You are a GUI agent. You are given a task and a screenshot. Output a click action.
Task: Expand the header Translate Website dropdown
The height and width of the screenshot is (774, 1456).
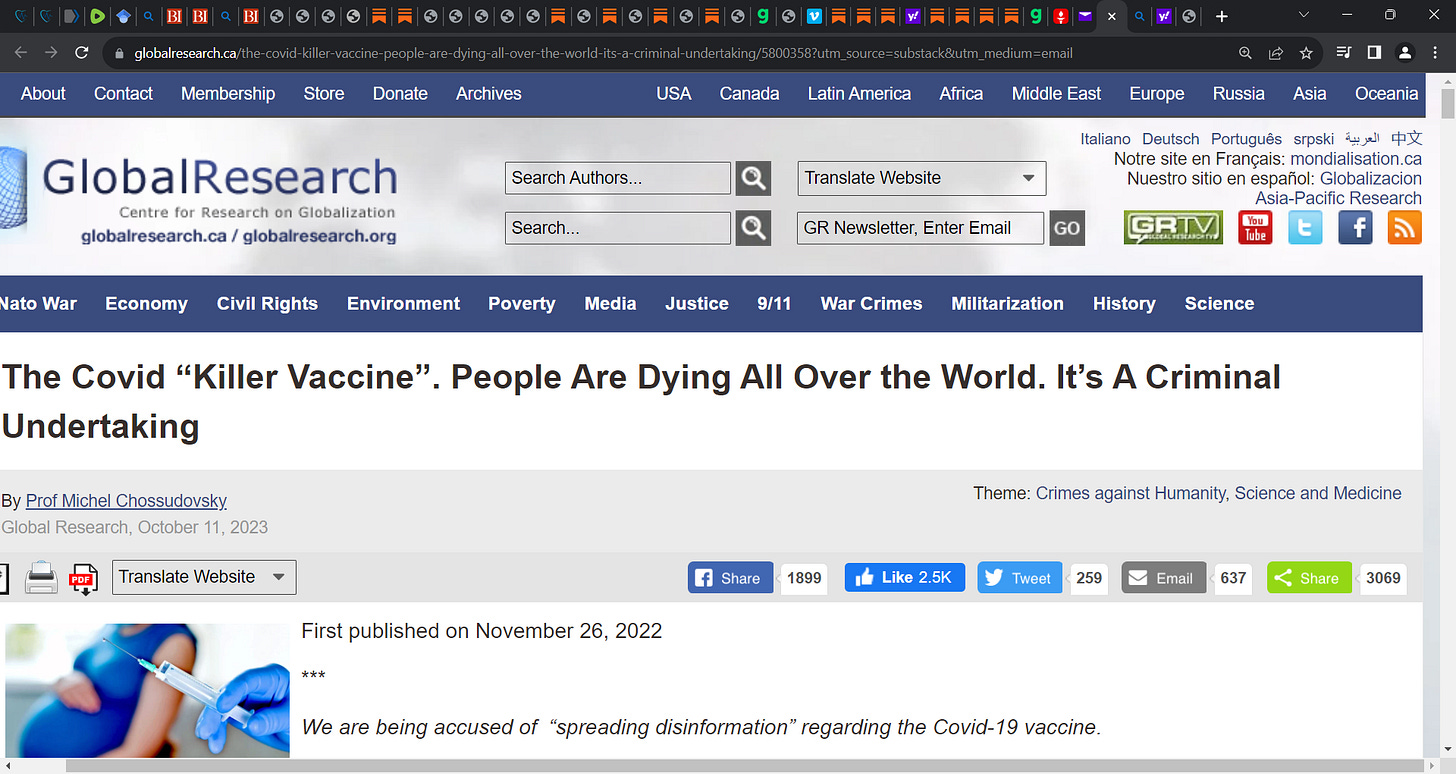pyautogui.click(x=922, y=178)
